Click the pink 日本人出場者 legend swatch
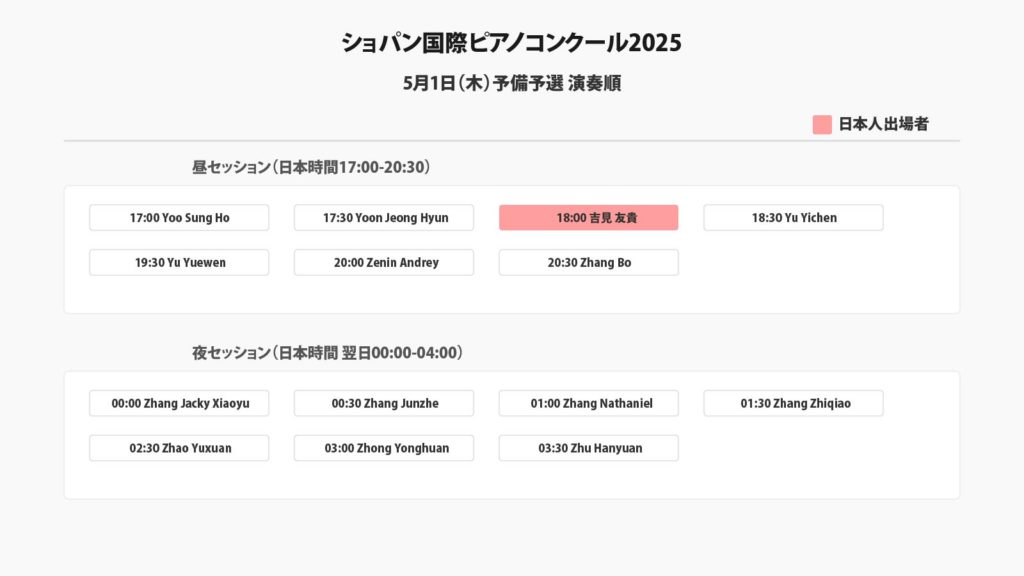 click(822, 125)
